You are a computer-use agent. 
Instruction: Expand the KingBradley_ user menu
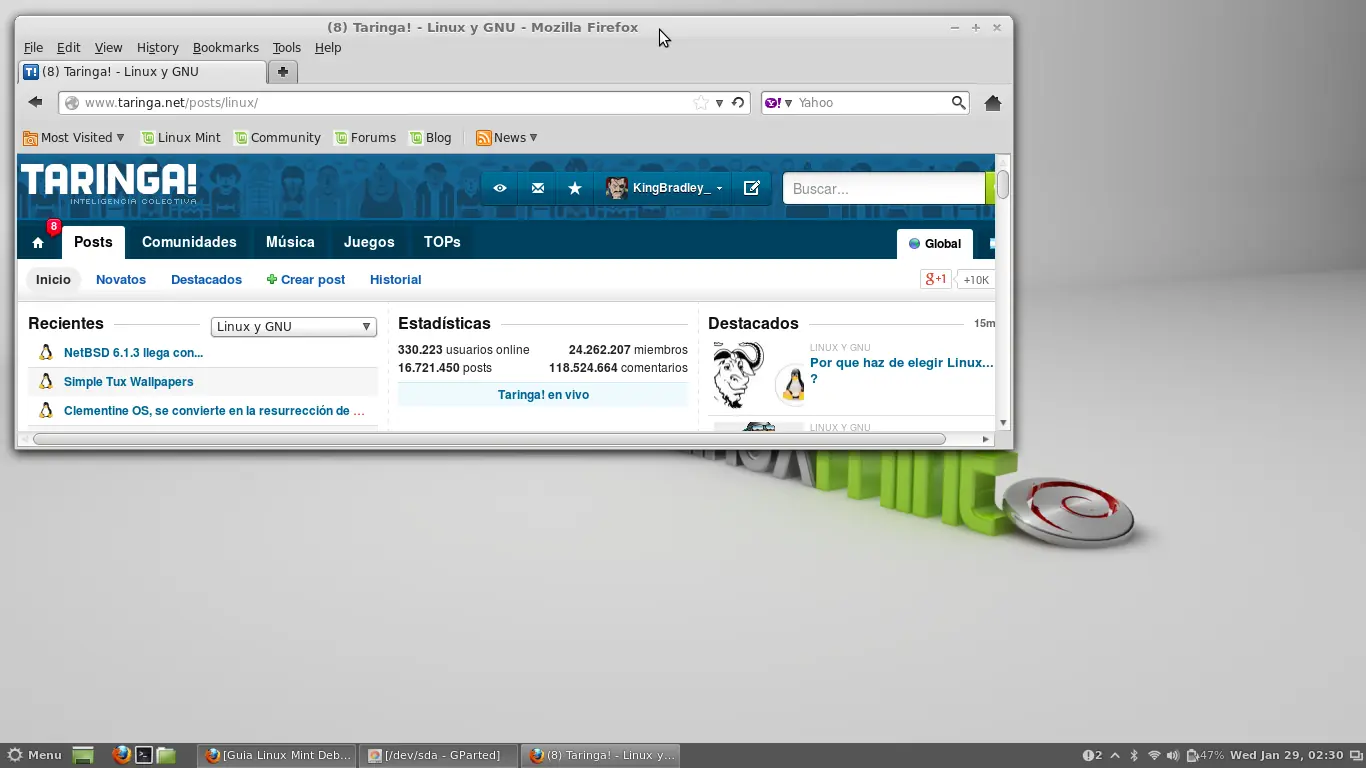663,188
